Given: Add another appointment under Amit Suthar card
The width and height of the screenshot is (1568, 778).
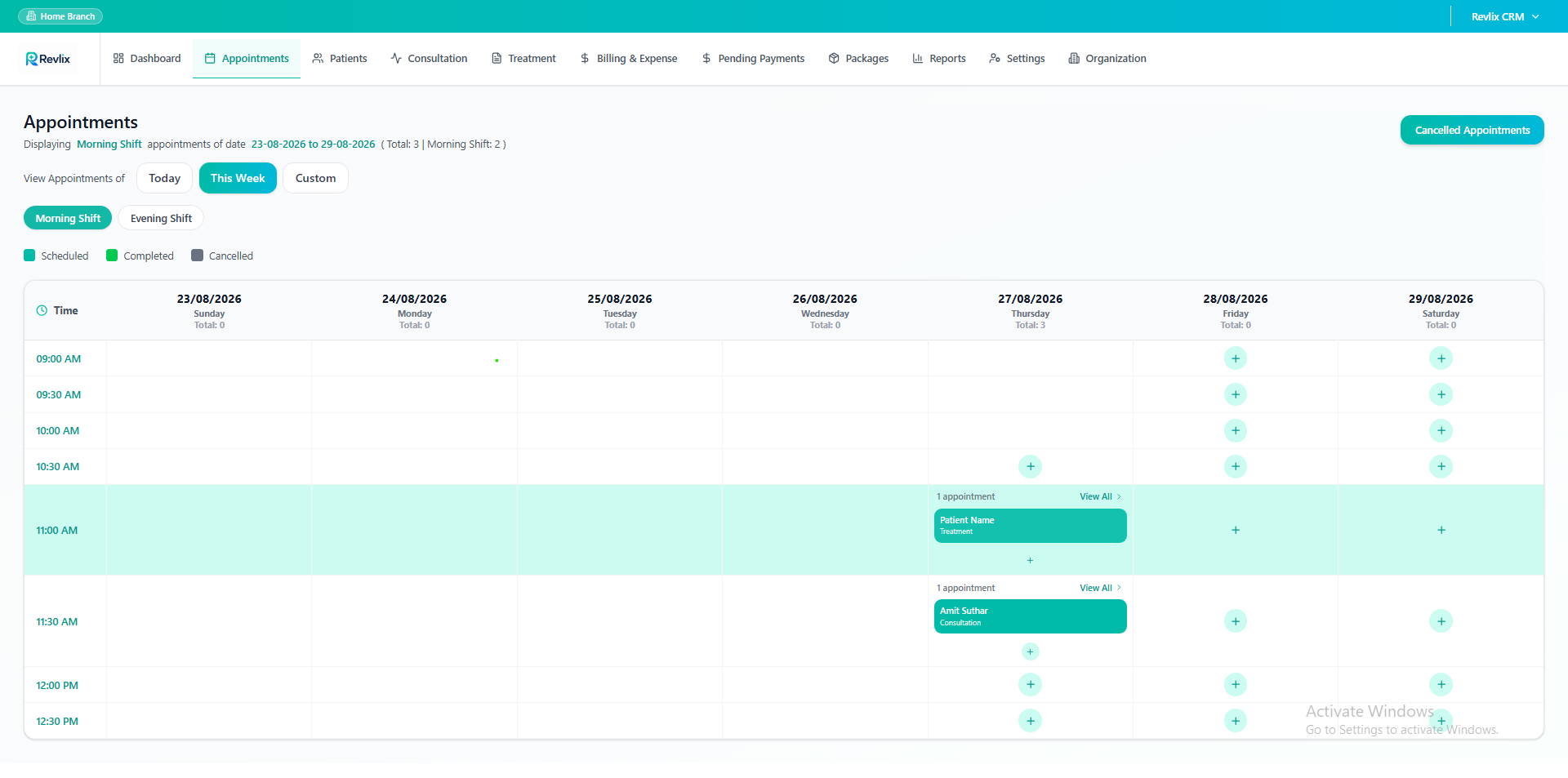Looking at the screenshot, I should 1030,651.
